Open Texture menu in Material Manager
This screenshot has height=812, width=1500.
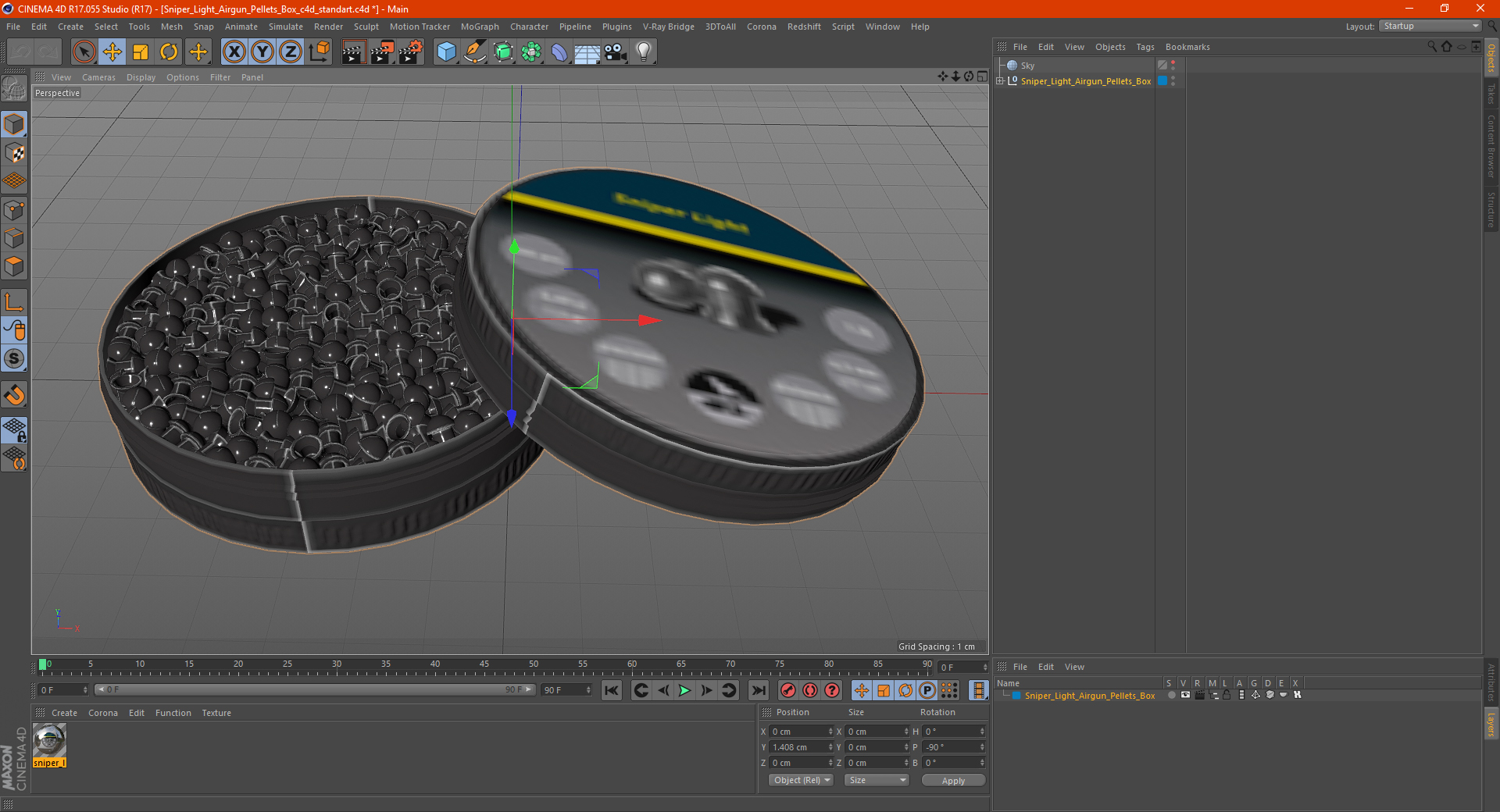pos(216,713)
